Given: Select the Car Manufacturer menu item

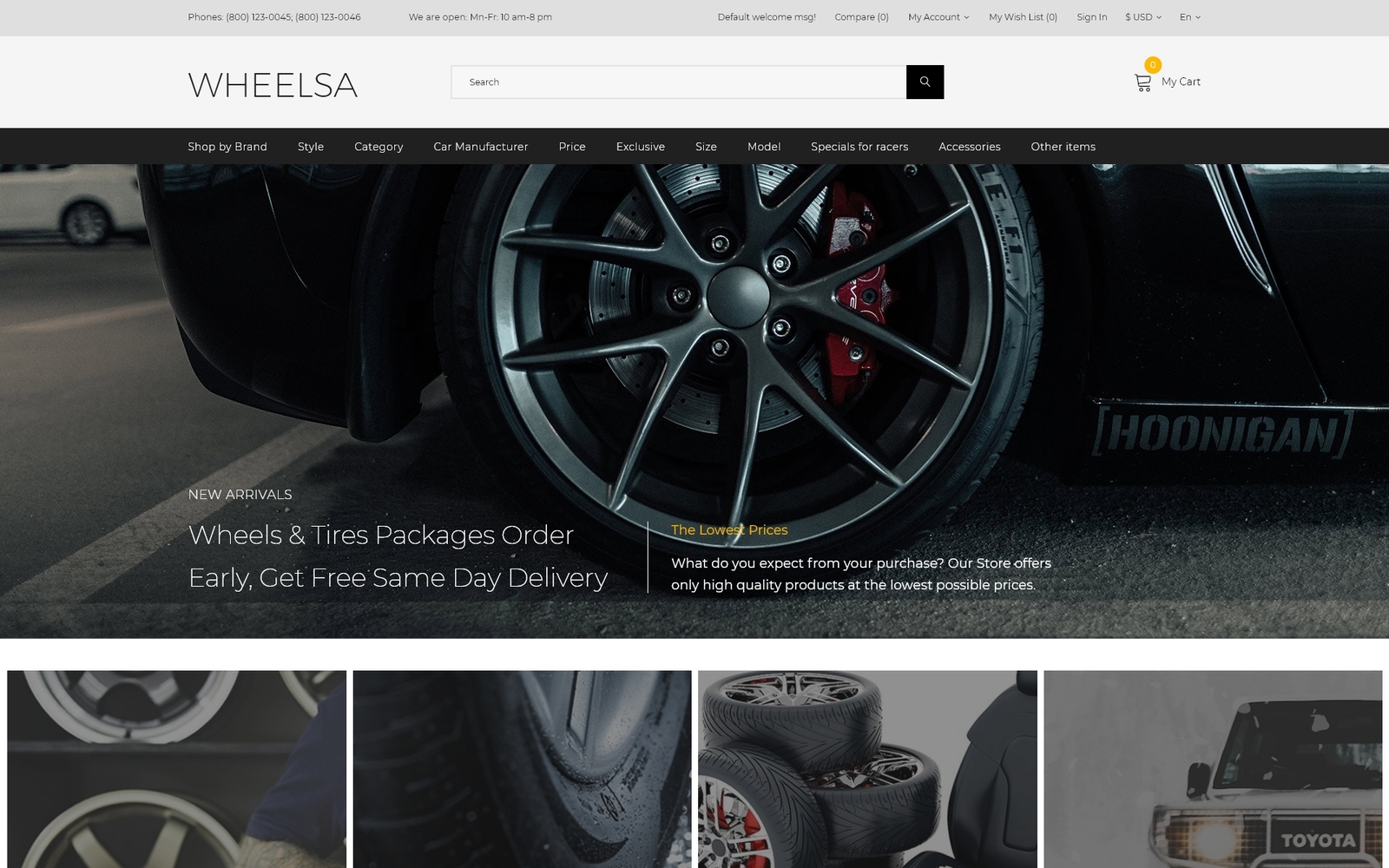Looking at the screenshot, I should tap(481, 147).
